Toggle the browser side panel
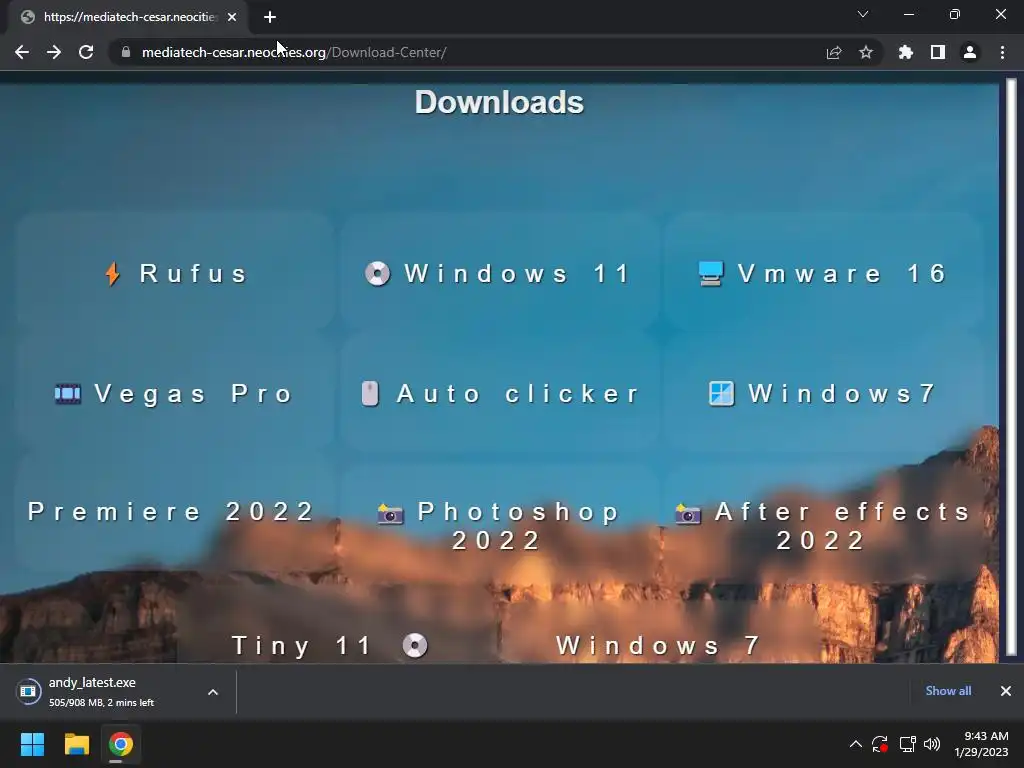 [938, 52]
